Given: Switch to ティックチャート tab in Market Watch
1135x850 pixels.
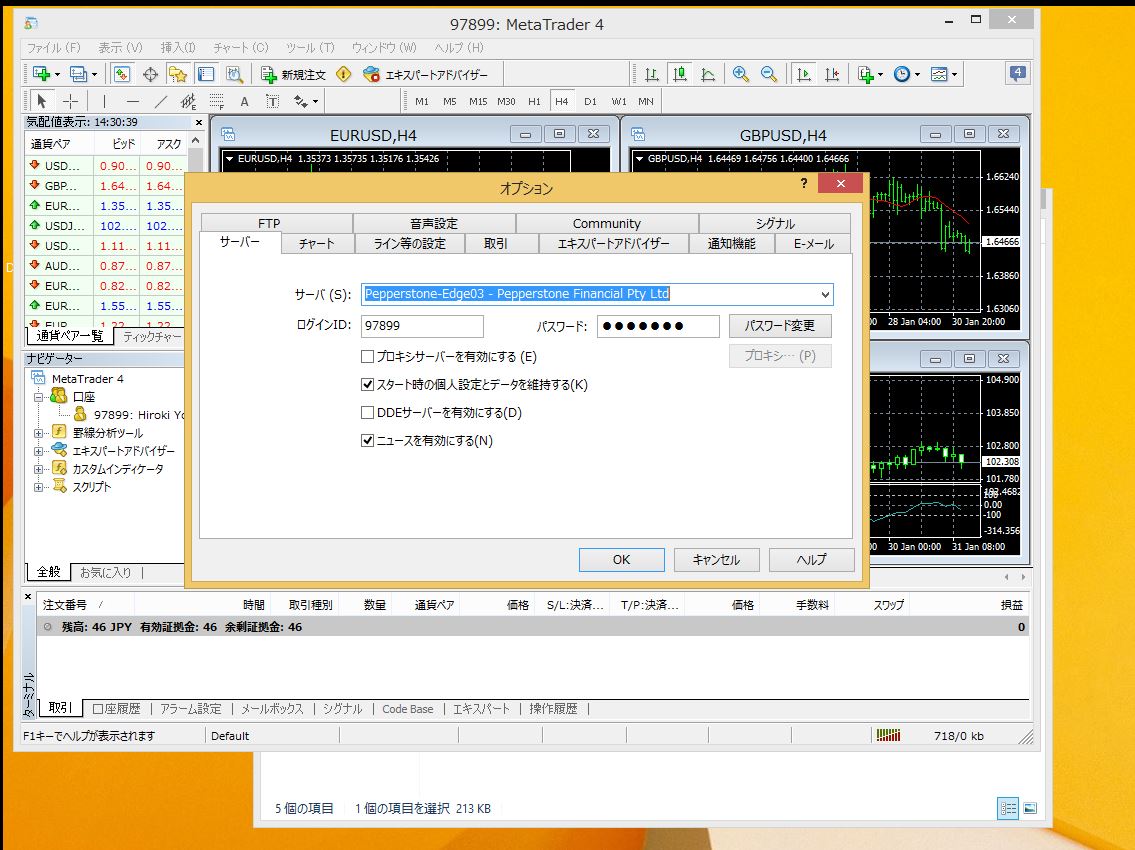Looking at the screenshot, I should [151, 337].
